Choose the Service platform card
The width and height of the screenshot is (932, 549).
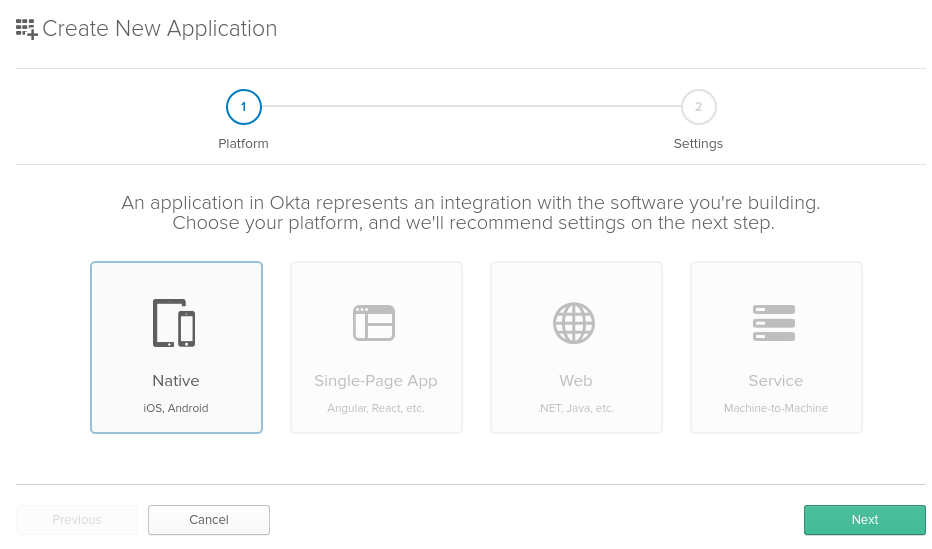[776, 348]
